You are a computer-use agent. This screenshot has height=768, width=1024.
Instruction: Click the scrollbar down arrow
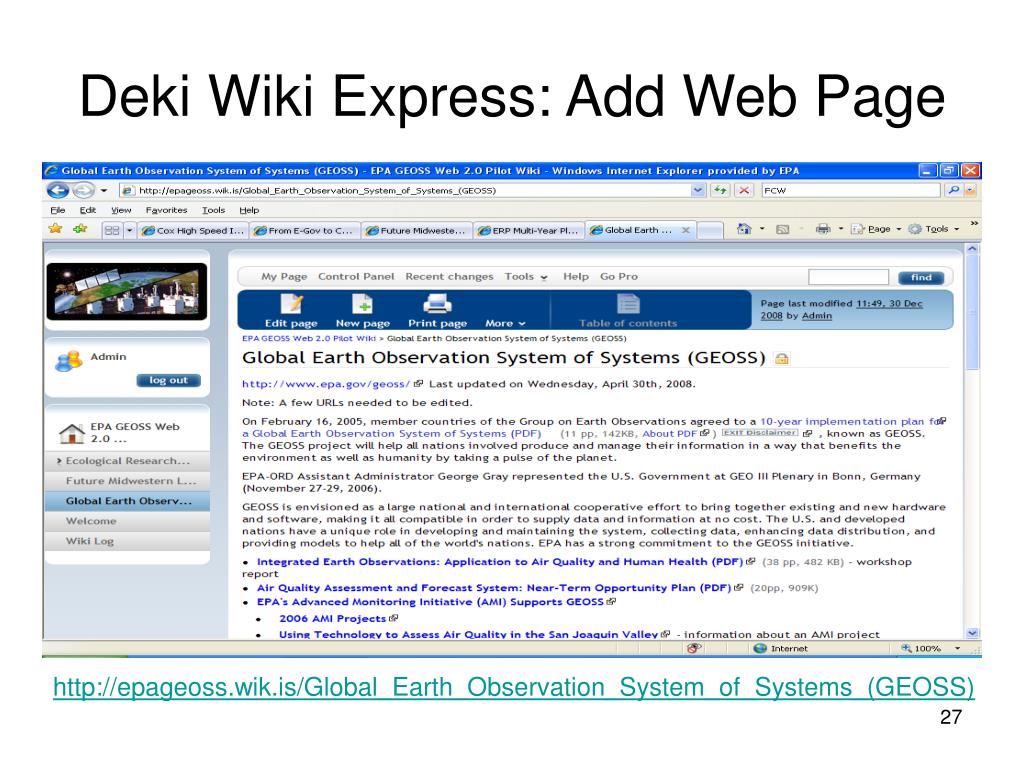pos(972,633)
